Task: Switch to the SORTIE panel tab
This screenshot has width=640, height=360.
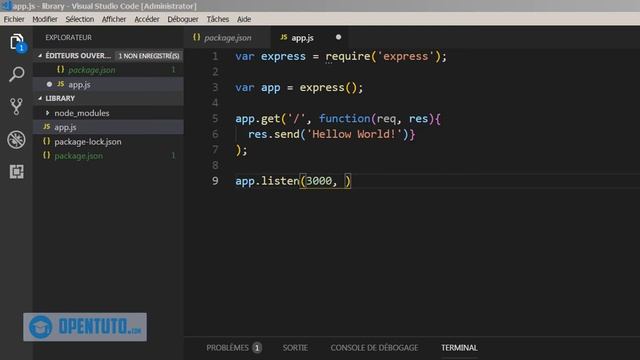Action: coord(295,348)
